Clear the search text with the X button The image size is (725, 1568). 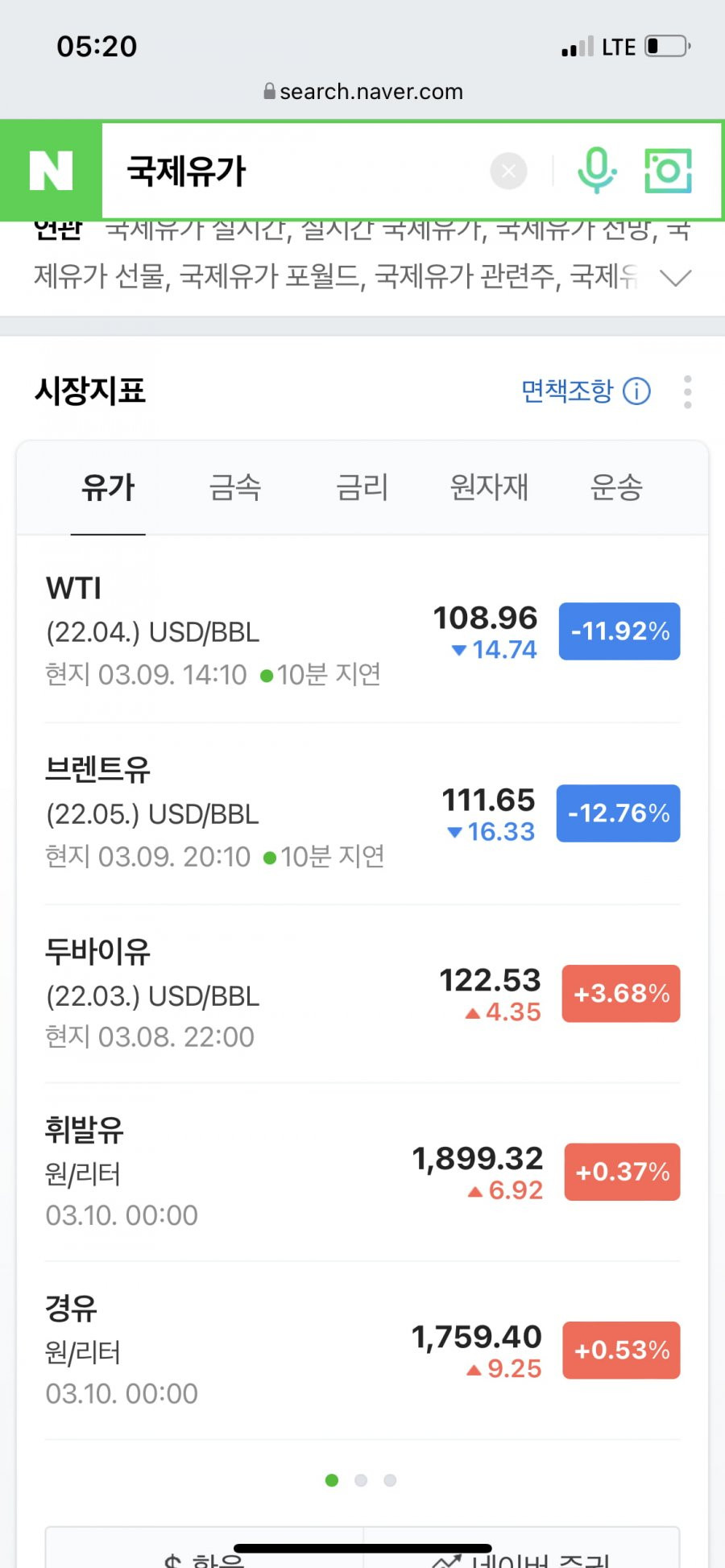(x=508, y=171)
